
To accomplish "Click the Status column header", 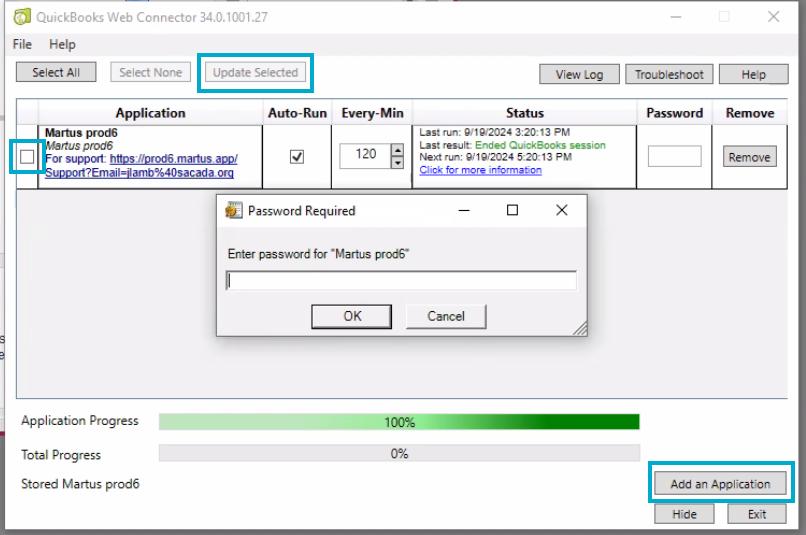I will 525,113.
